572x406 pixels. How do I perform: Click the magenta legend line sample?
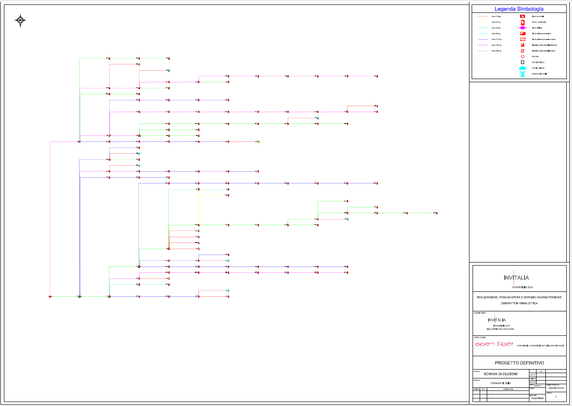coord(483,45)
